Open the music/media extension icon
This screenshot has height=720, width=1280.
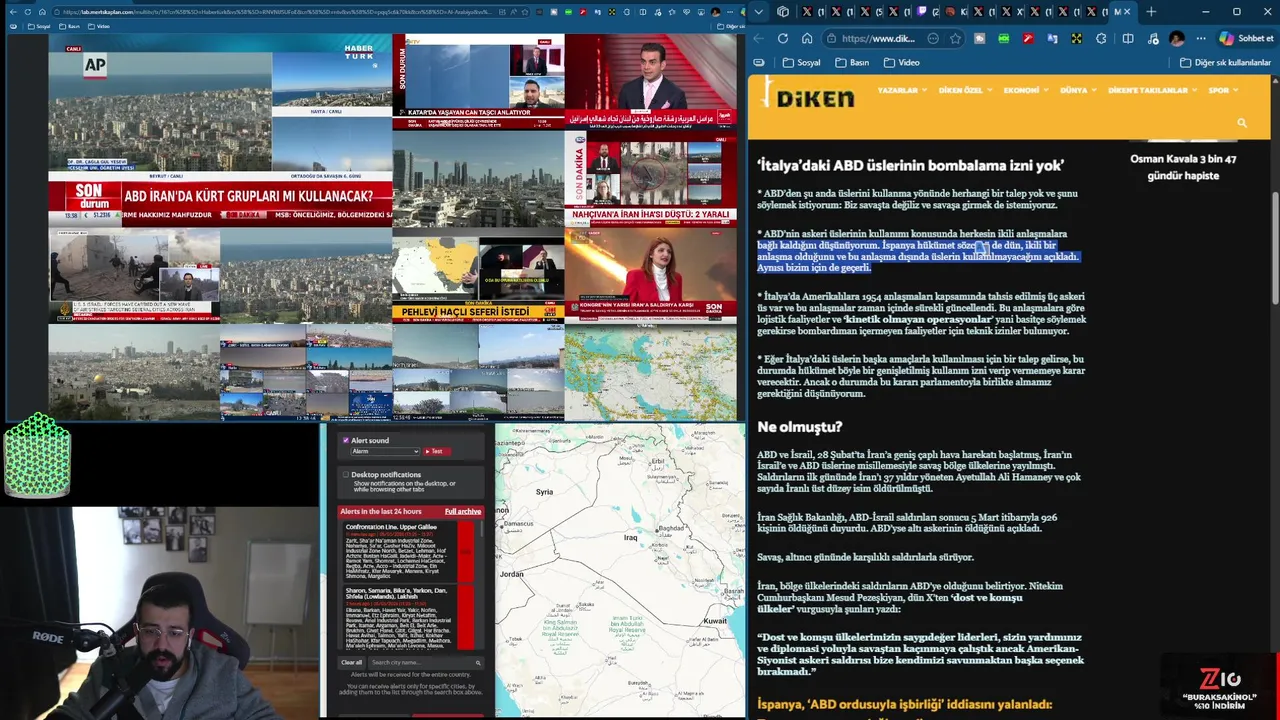click(x=1153, y=38)
